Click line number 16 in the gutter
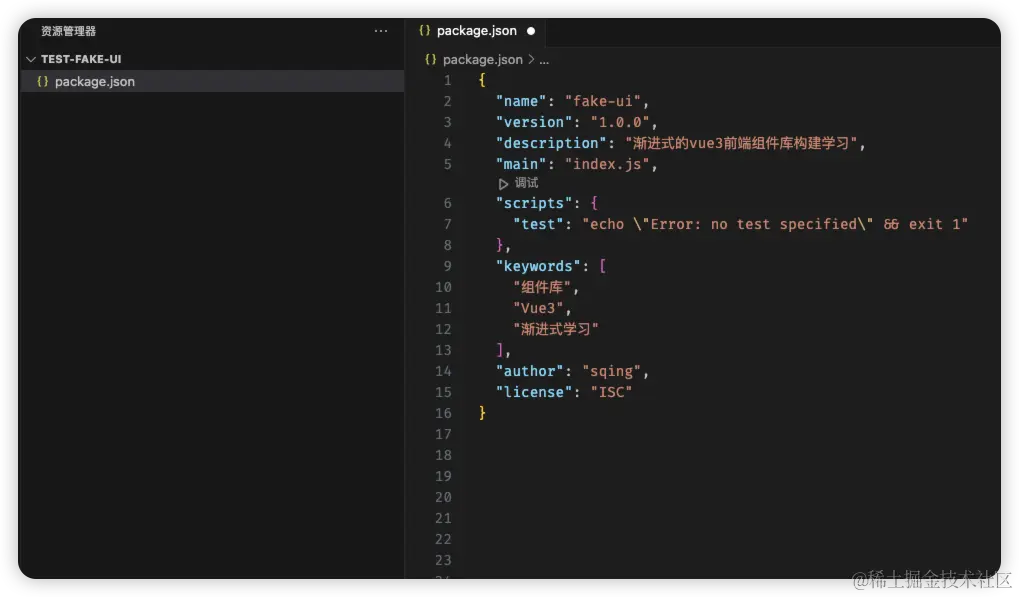This screenshot has width=1019, height=597. pyautogui.click(x=443, y=413)
